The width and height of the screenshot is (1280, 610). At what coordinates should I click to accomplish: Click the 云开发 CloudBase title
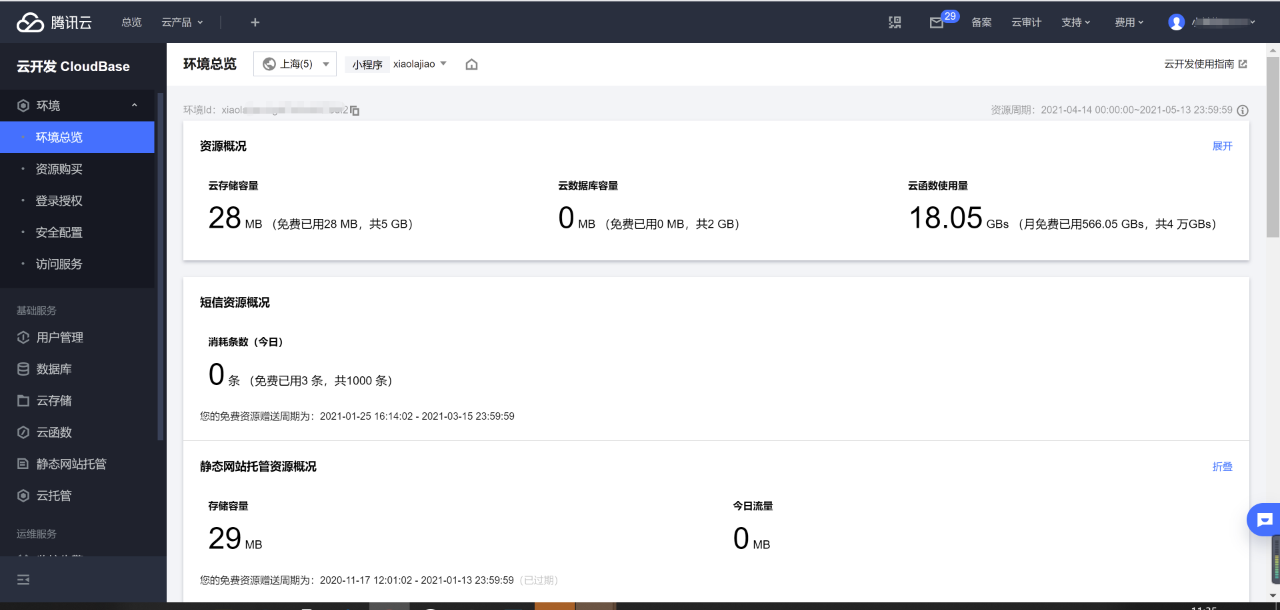(x=73, y=66)
